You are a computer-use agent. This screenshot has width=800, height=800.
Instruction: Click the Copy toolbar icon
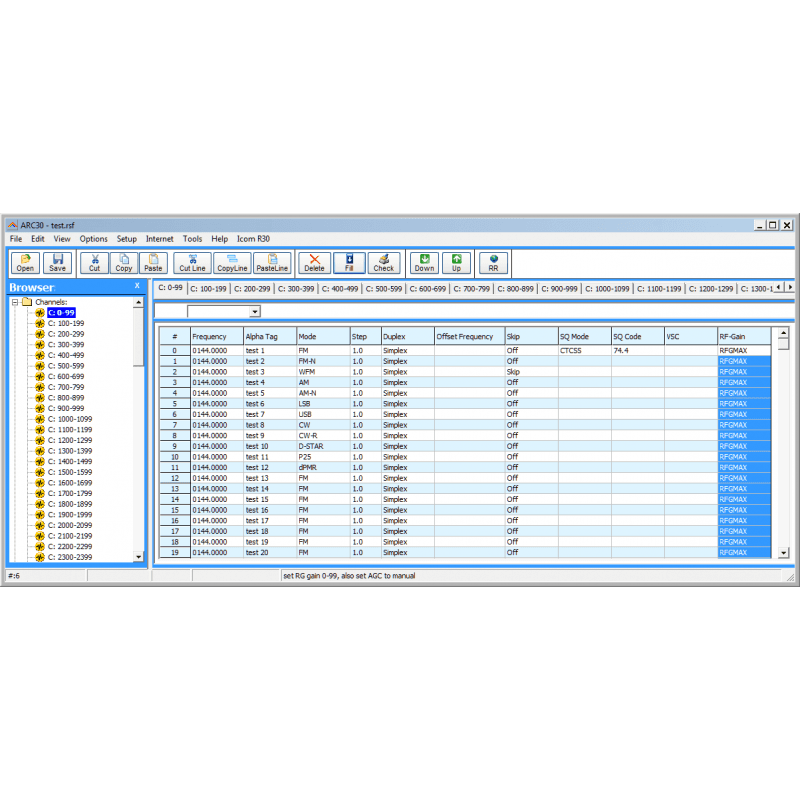click(123, 263)
